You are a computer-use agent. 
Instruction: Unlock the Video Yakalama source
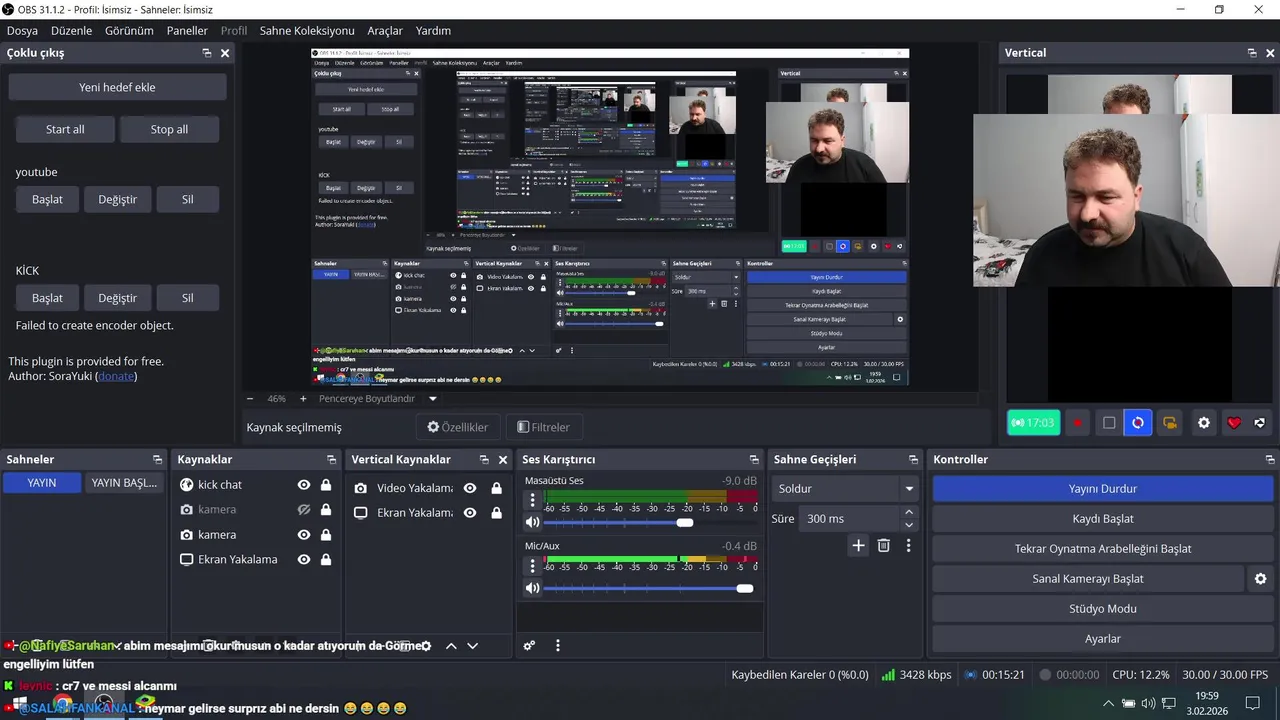496,488
